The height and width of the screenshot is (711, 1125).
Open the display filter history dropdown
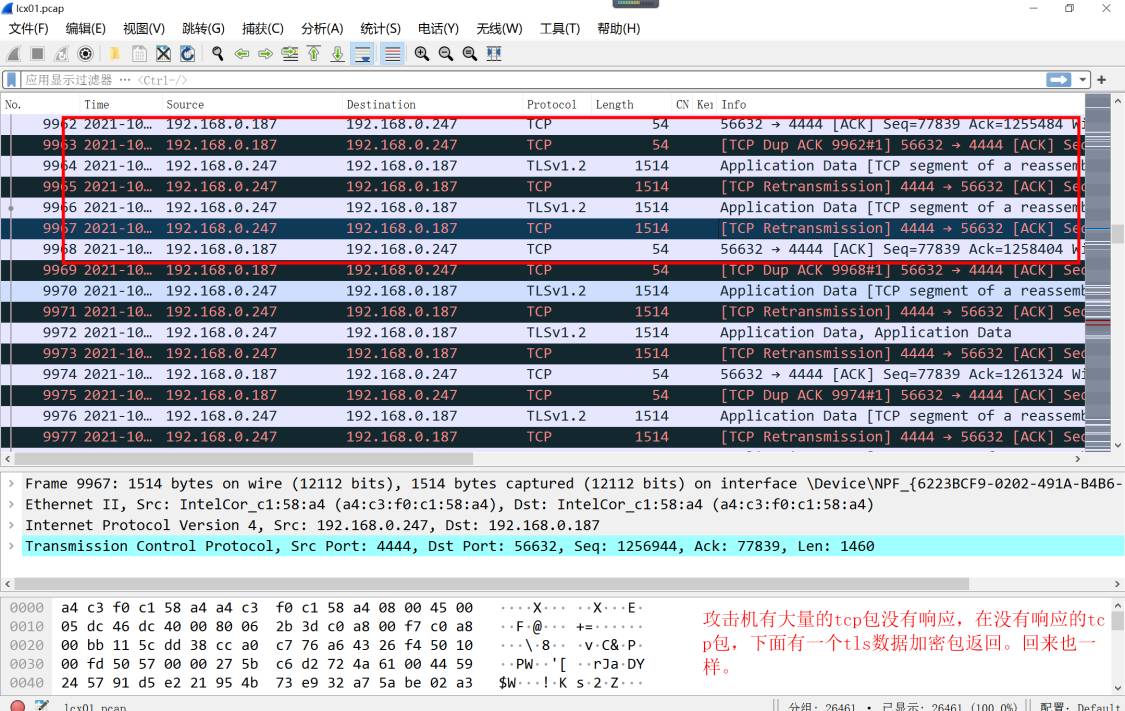(x=1083, y=79)
